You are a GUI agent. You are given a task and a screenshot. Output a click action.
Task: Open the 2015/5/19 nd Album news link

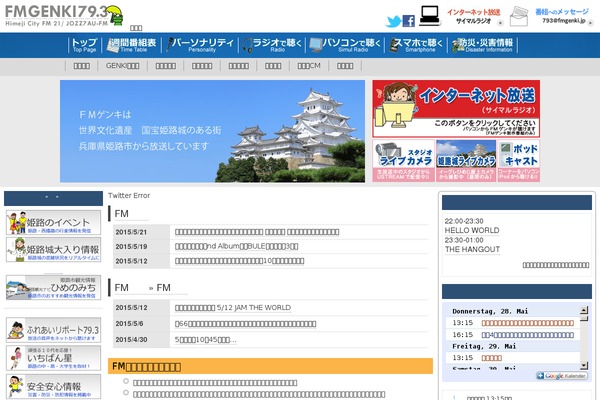click(x=236, y=247)
